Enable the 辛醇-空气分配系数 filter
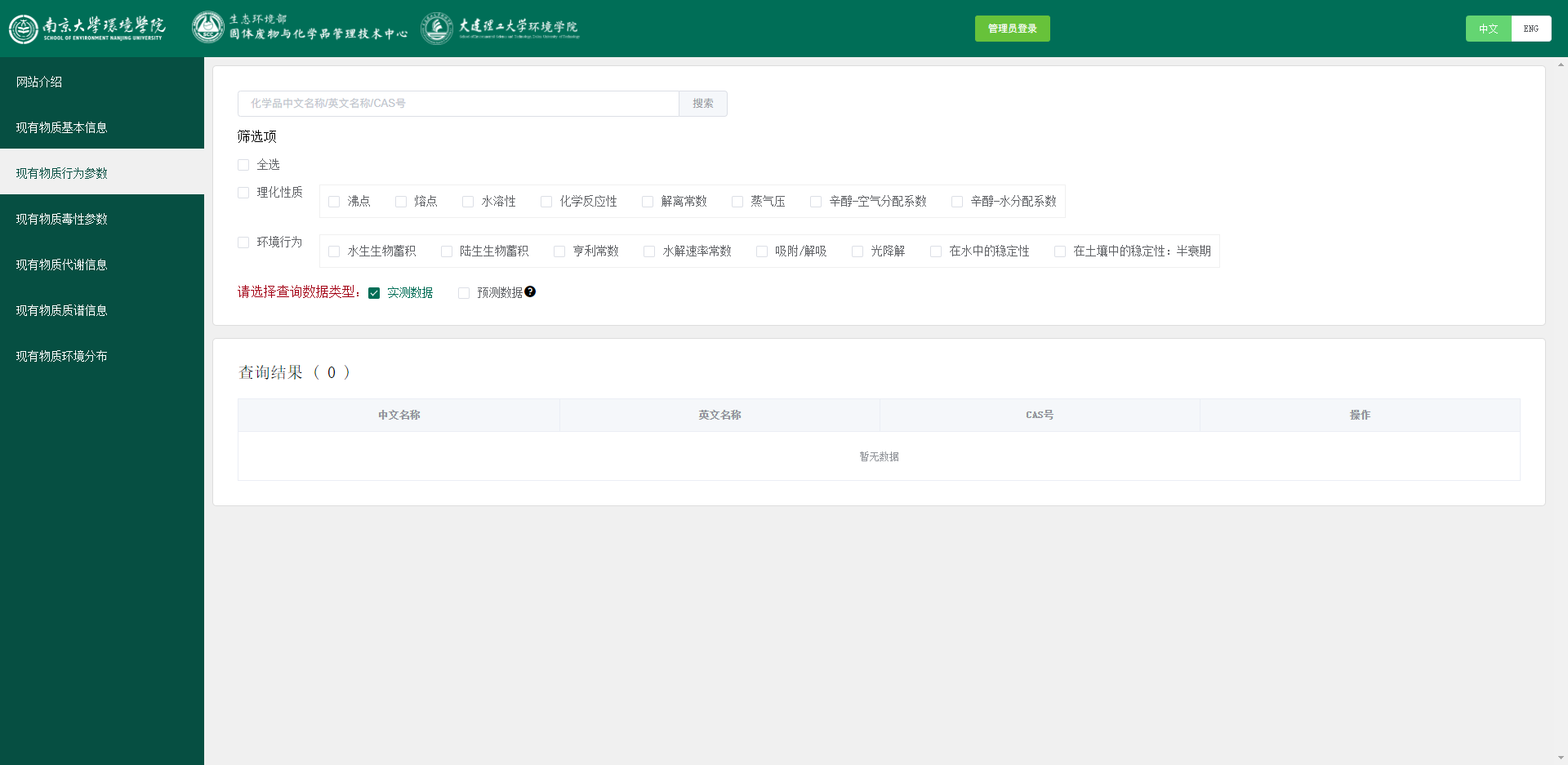The height and width of the screenshot is (765, 1568). (x=816, y=202)
